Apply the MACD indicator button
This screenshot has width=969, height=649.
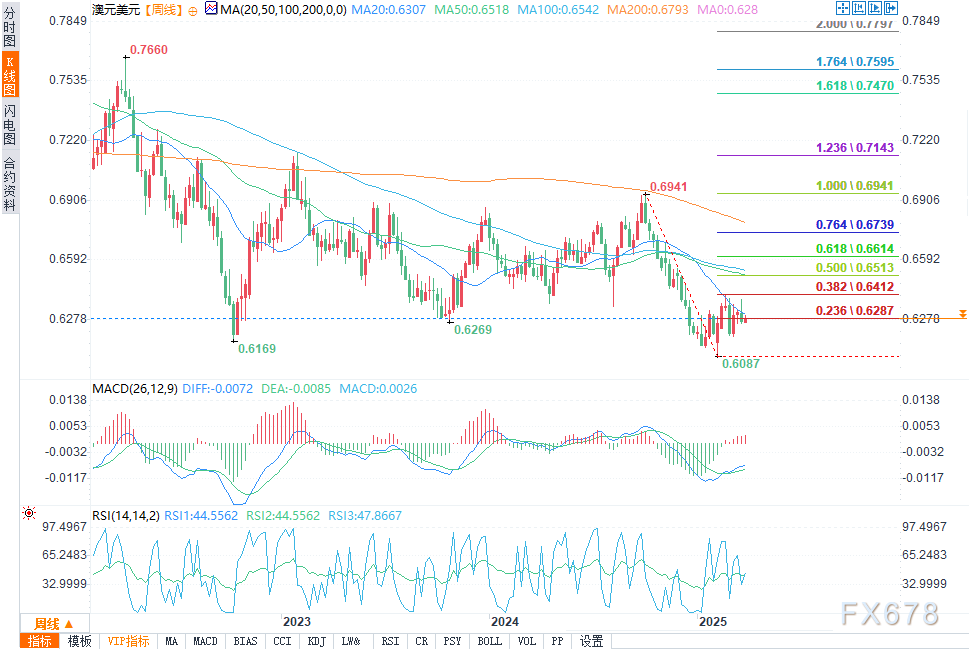[205, 641]
